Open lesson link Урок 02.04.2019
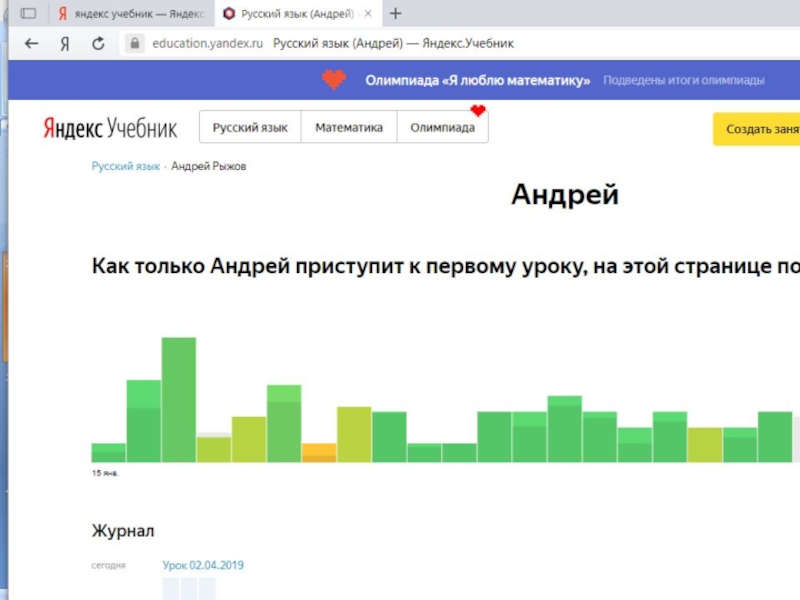 203,565
